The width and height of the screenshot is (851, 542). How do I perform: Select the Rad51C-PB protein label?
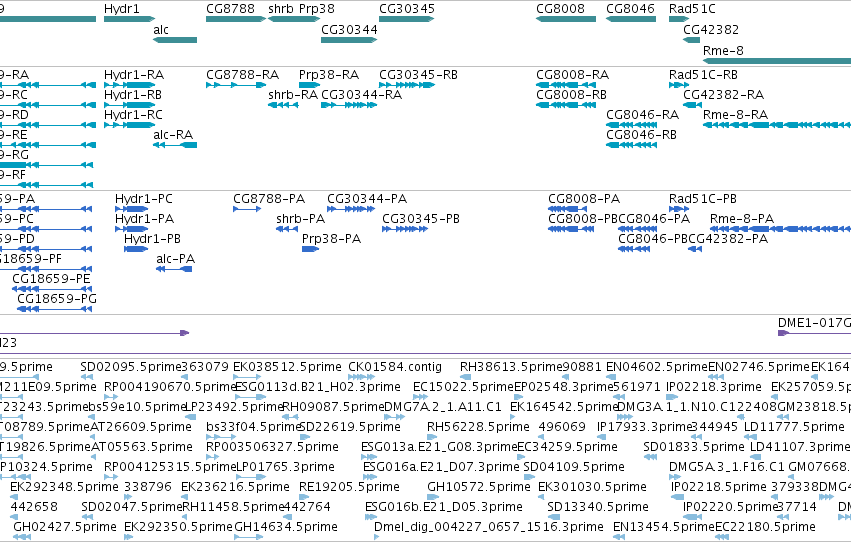(x=702, y=199)
